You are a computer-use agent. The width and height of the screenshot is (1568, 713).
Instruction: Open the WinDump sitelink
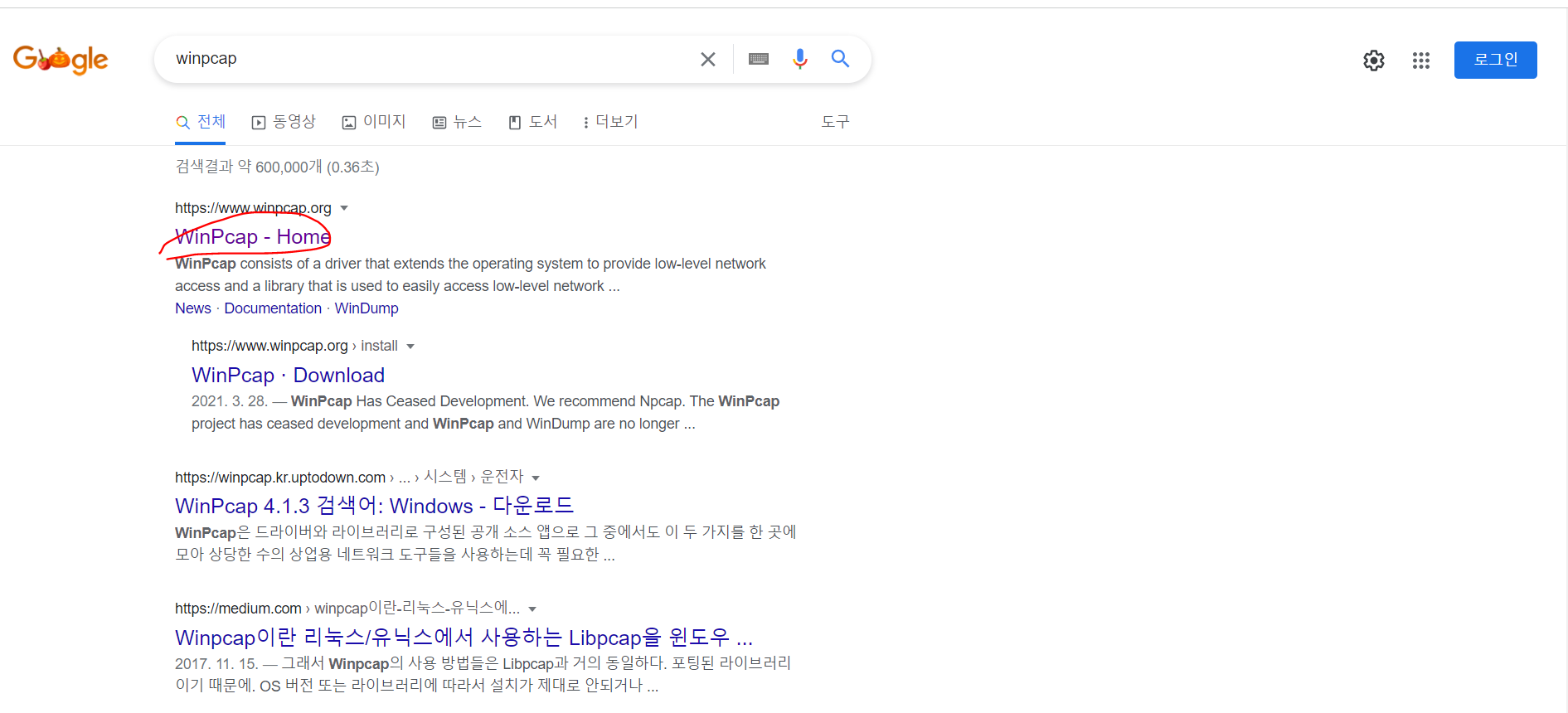[x=367, y=308]
